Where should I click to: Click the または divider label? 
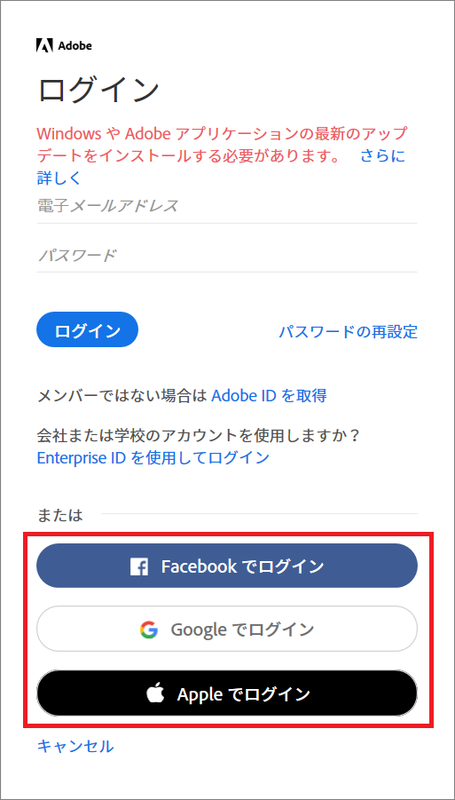[x=60, y=515]
